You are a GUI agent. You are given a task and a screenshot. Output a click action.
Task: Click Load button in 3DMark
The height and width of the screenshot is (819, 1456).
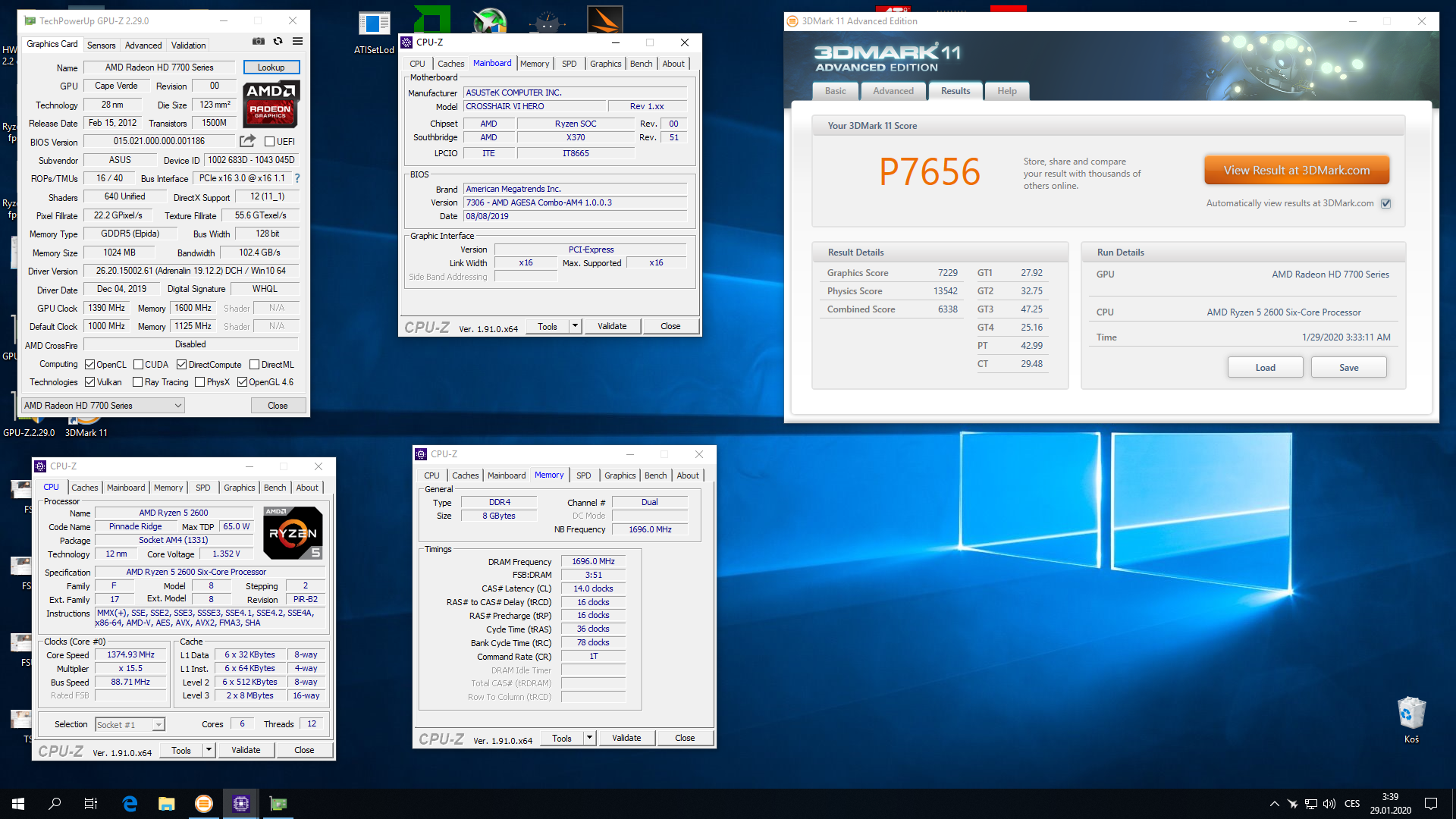click(x=1266, y=368)
